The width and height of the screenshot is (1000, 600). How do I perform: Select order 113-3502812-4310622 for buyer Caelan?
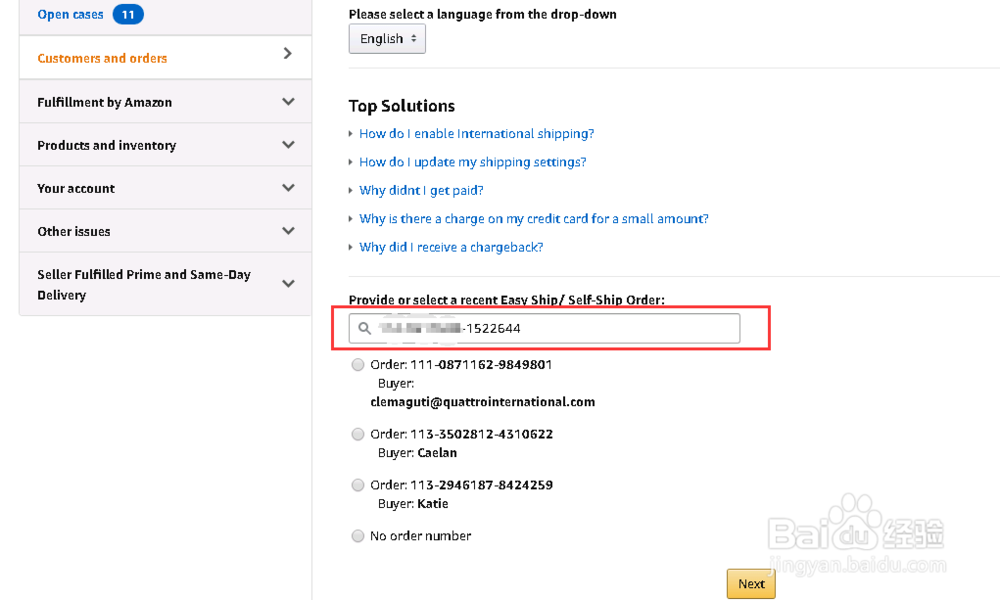(x=358, y=435)
